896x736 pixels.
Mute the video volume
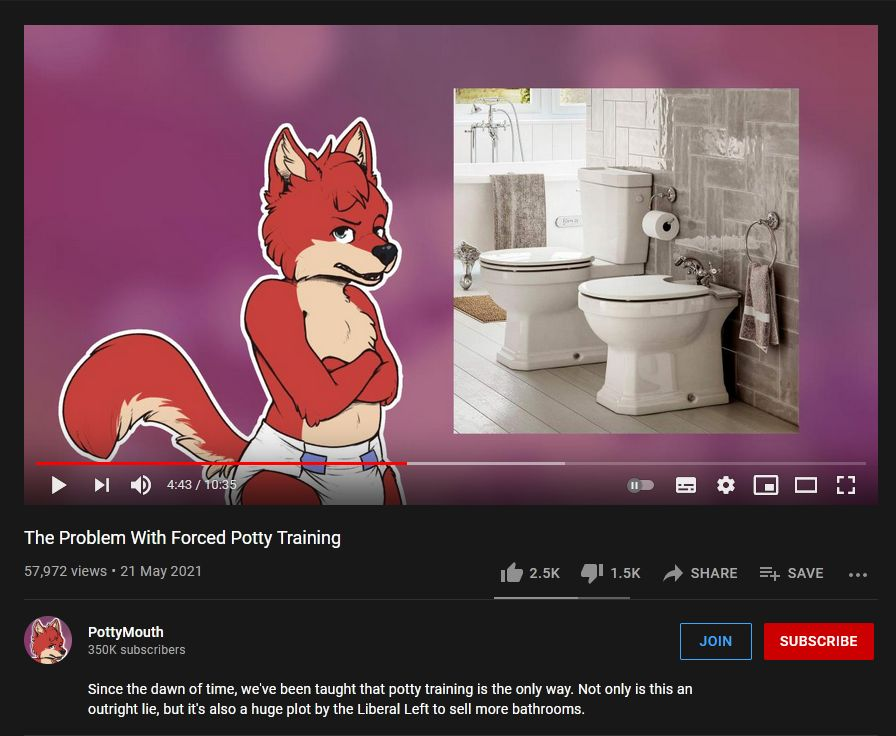tap(141, 485)
